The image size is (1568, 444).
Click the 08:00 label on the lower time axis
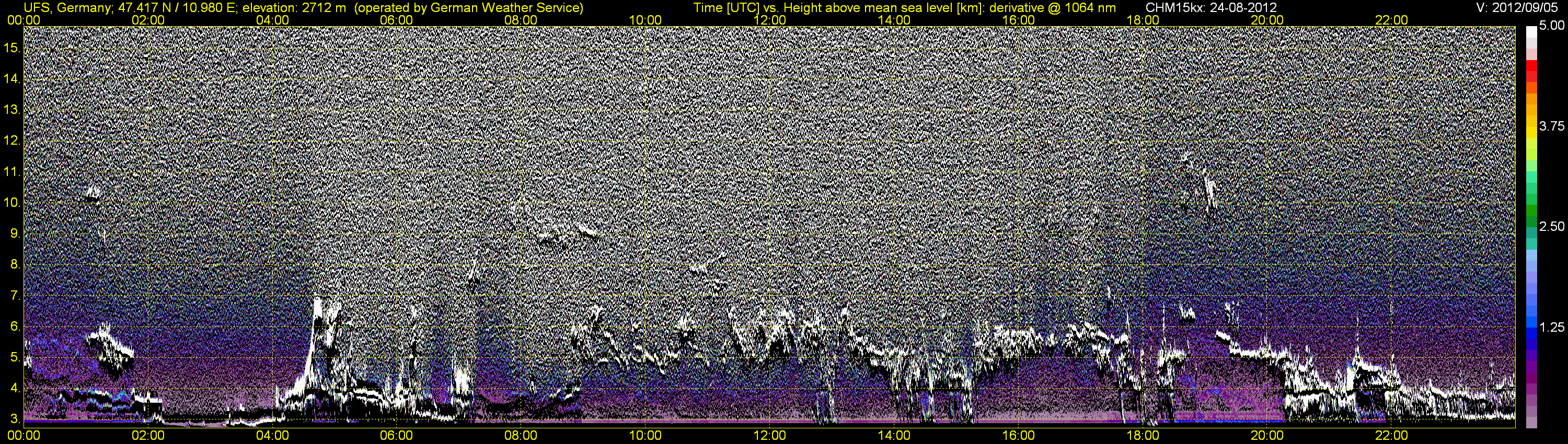(x=521, y=436)
